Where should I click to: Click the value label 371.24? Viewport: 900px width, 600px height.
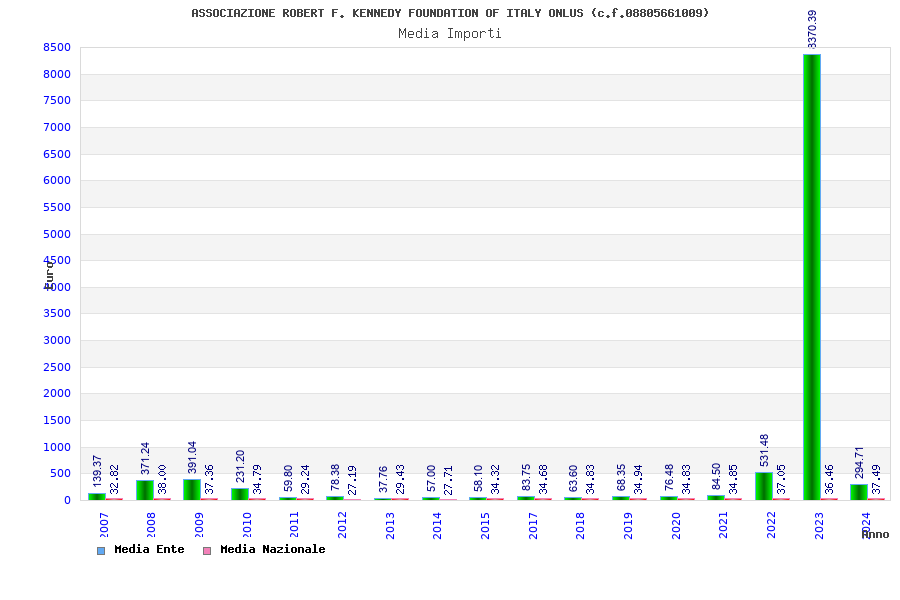coord(145,458)
